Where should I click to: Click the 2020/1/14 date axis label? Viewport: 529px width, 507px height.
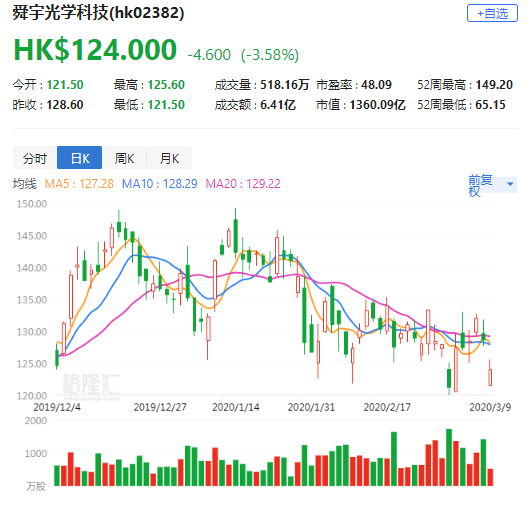pyautogui.click(x=235, y=407)
